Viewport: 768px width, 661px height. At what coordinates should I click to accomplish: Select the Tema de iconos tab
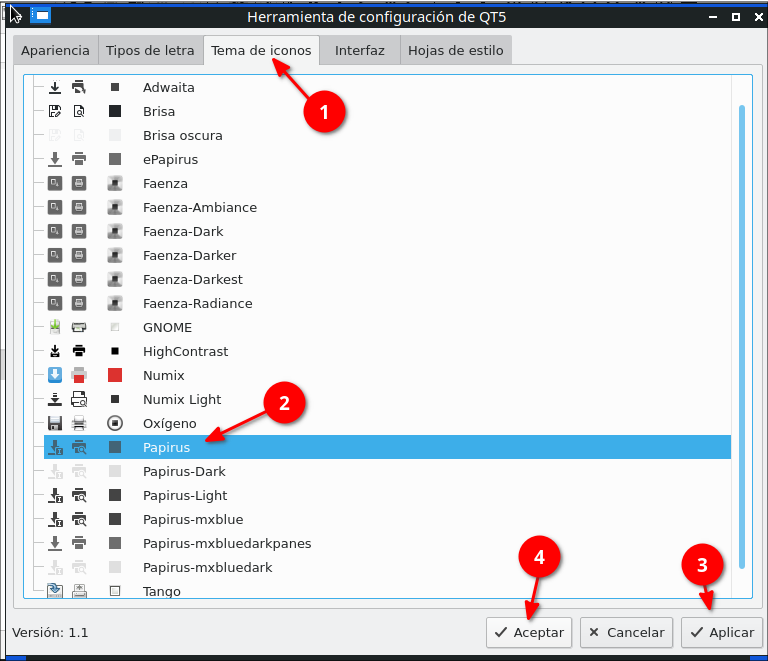pos(261,50)
